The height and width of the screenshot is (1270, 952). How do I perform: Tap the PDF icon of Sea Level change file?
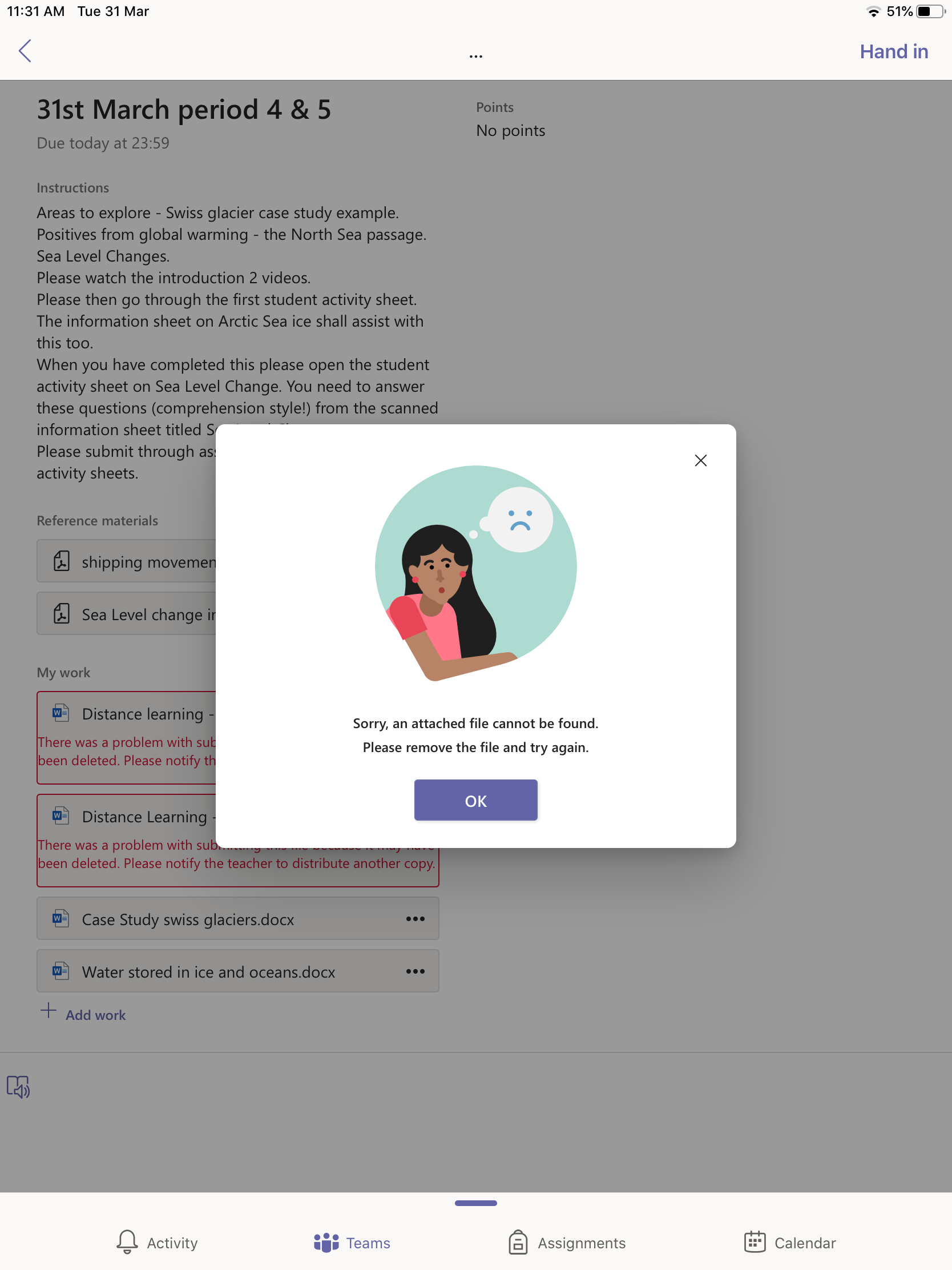[62, 614]
